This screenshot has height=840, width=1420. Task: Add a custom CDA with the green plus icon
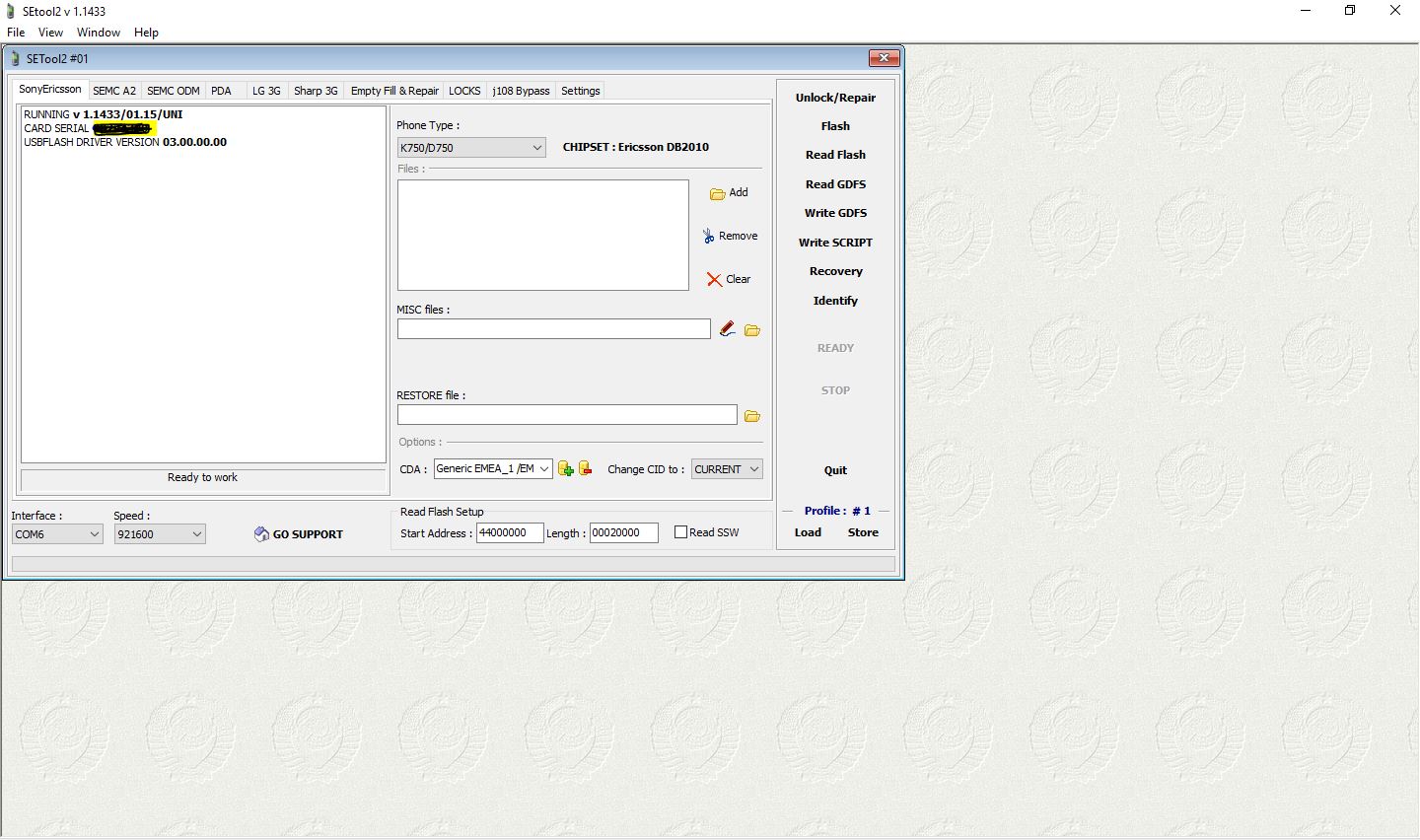click(566, 468)
